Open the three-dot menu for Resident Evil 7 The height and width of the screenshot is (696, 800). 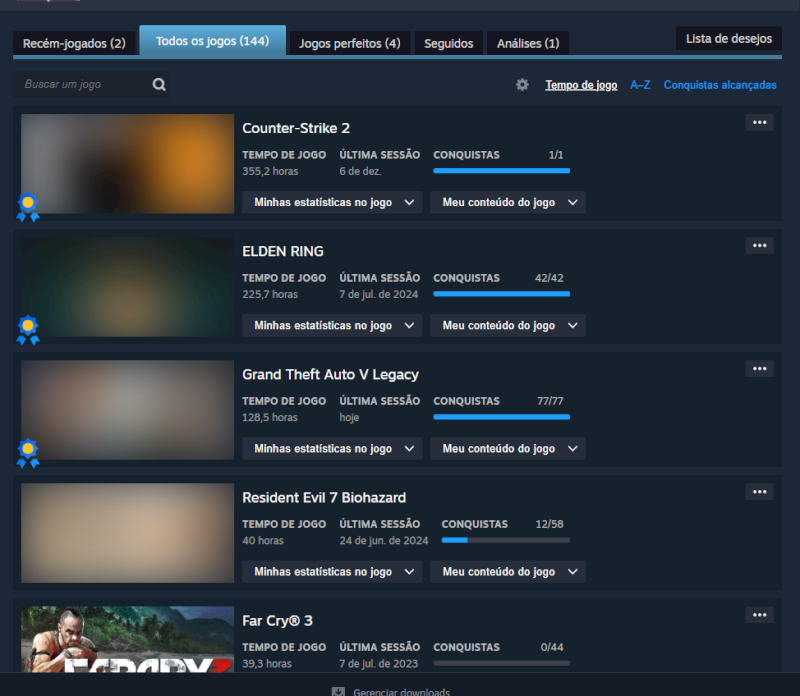pos(759,492)
